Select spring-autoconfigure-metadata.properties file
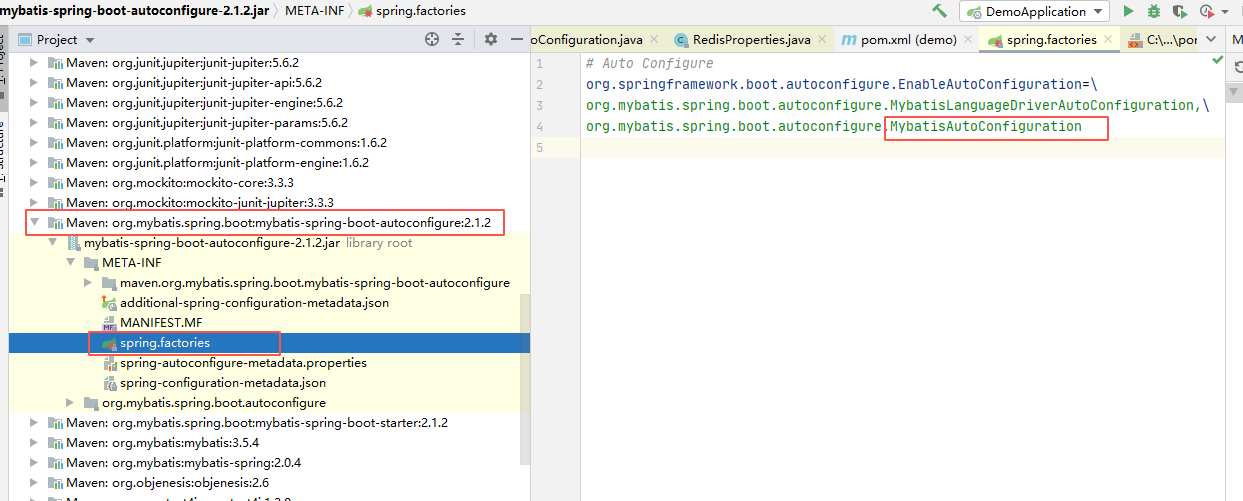Screen dimensions: 1243x501 coord(243,363)
